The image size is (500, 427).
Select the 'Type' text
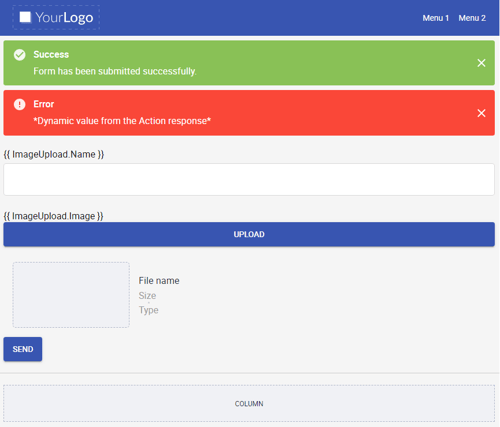149,310
